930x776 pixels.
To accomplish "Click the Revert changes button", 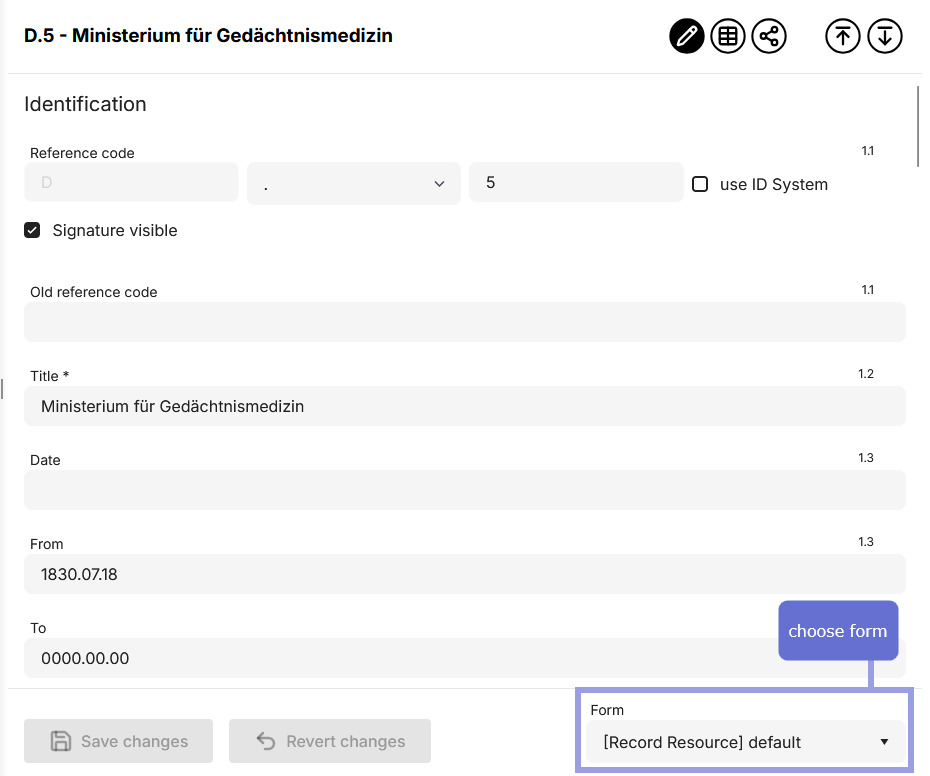I will [330, 741].
